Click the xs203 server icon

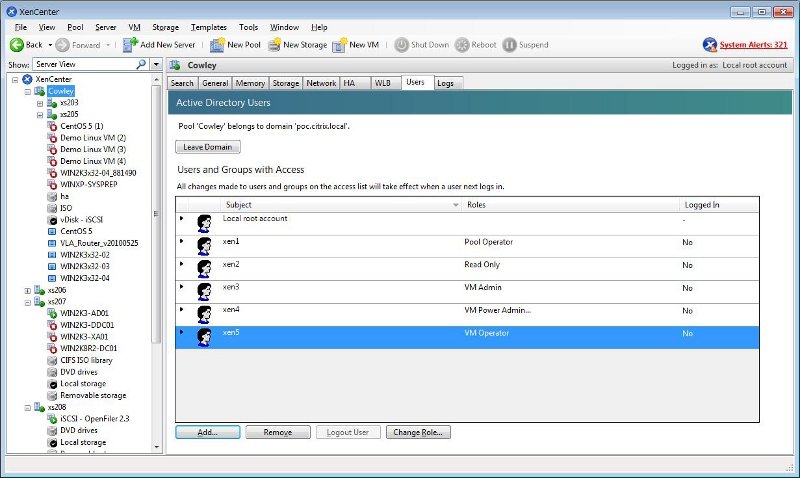[52, 103]
